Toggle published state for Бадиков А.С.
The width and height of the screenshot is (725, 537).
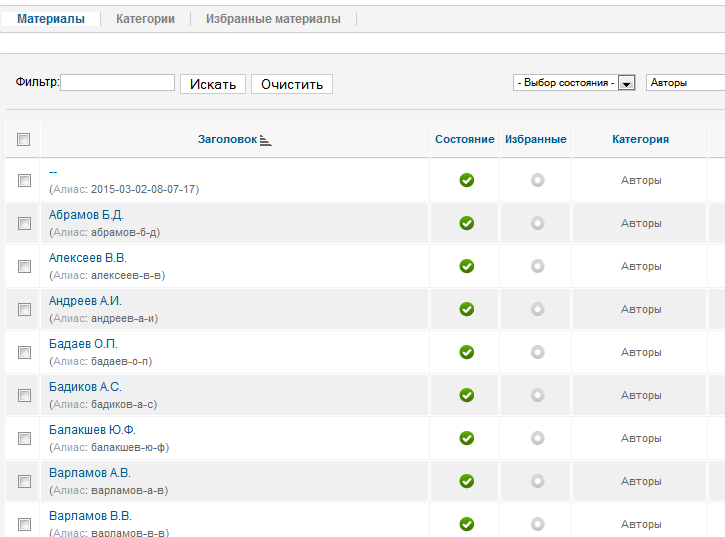click(x=467, y=395)
